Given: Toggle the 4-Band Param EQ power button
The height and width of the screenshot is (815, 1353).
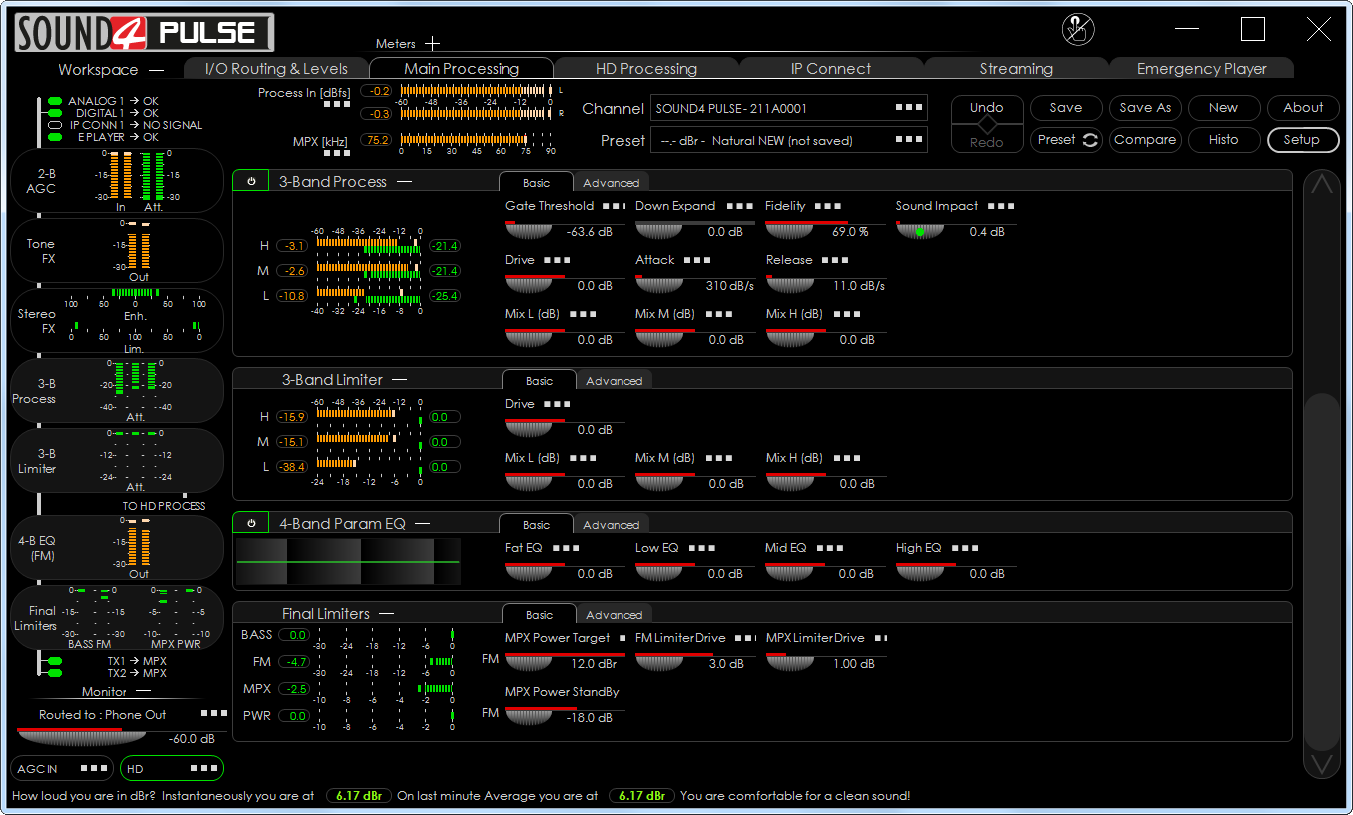Looking at the screenshot, I should (251, 523).
